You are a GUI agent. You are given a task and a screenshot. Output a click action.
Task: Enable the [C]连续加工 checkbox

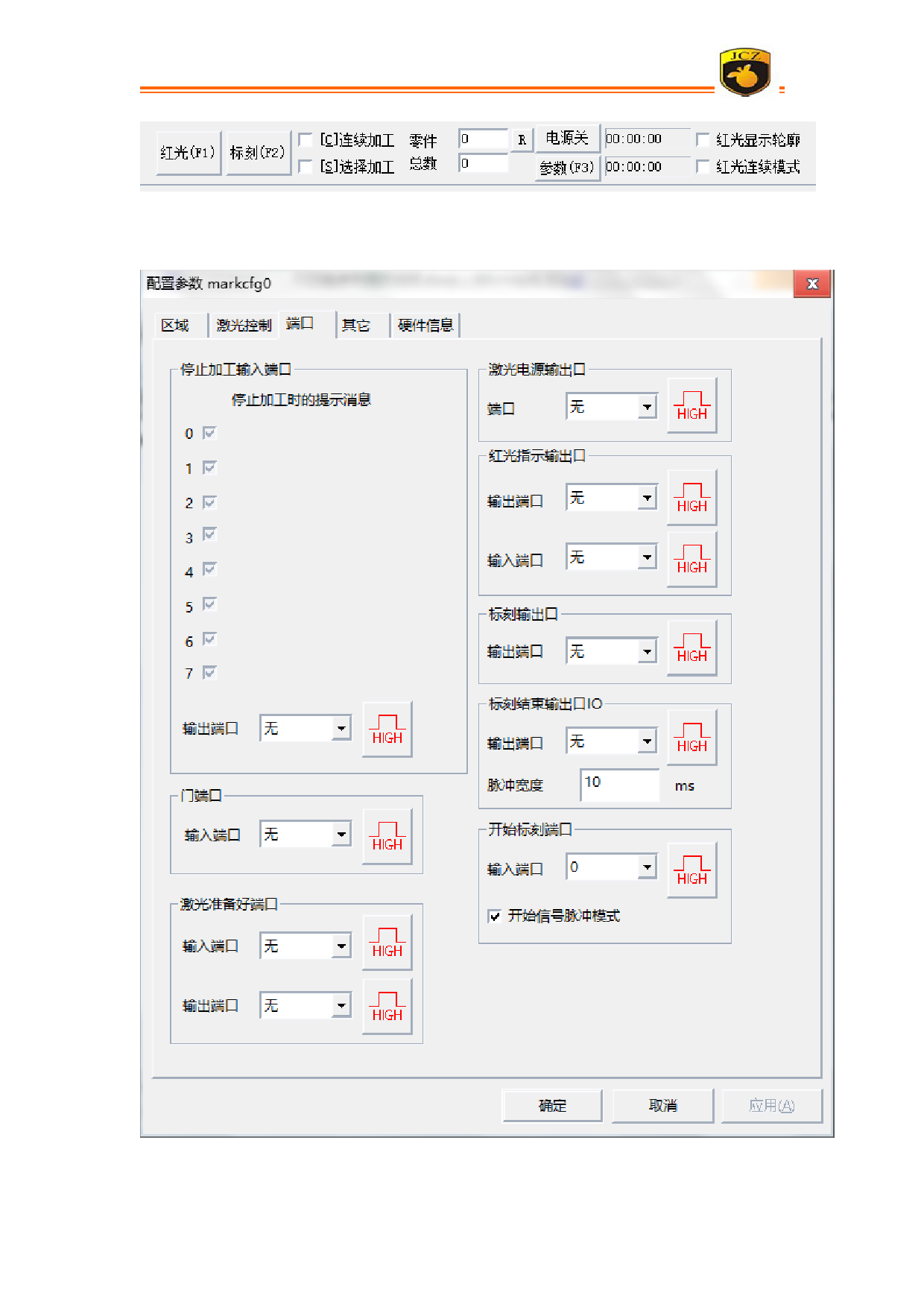tap(306, 140)
